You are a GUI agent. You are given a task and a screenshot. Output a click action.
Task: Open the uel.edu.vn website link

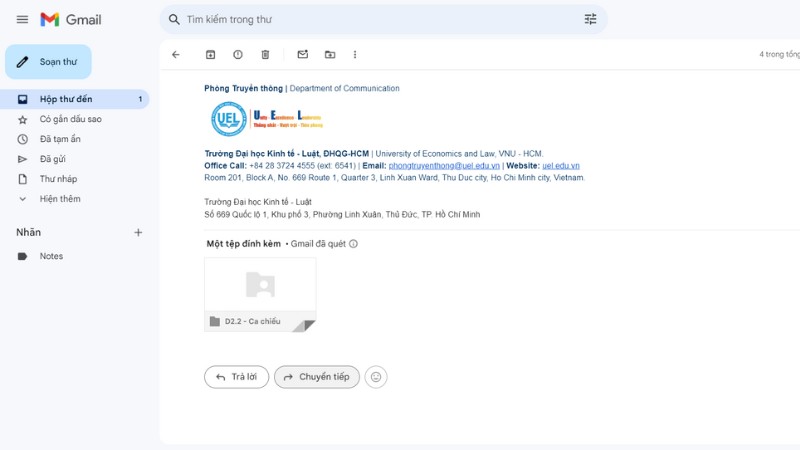click(561, 166)
